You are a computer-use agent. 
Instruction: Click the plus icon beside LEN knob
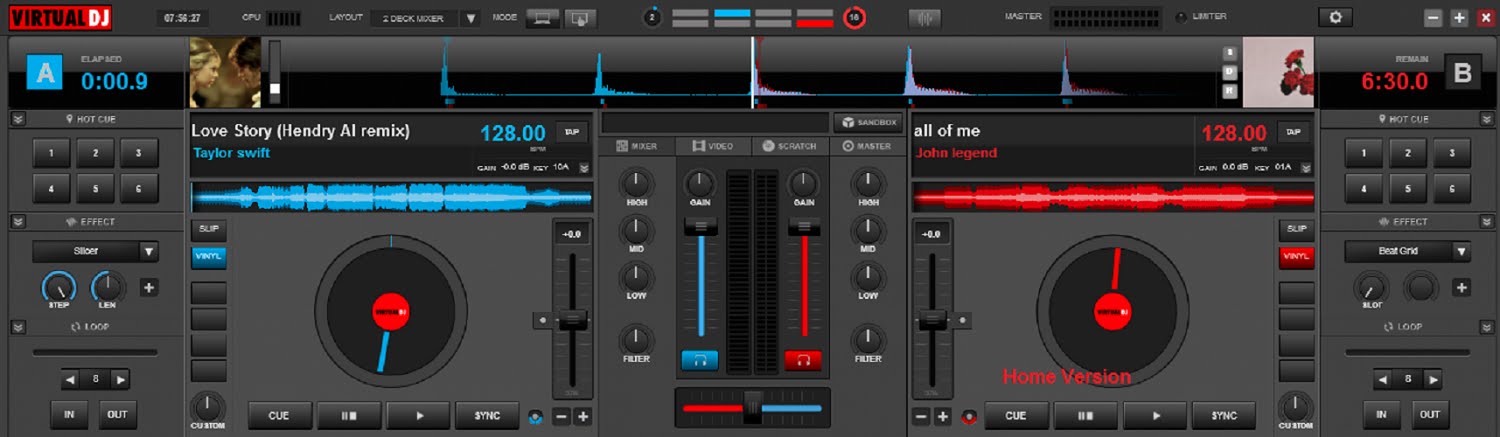[149, 288]
